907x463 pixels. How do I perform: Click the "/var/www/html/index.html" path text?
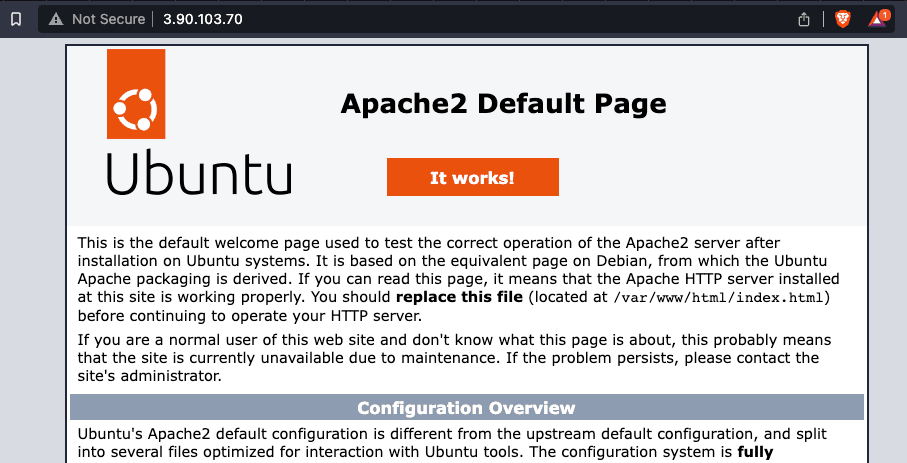(717, 297)
